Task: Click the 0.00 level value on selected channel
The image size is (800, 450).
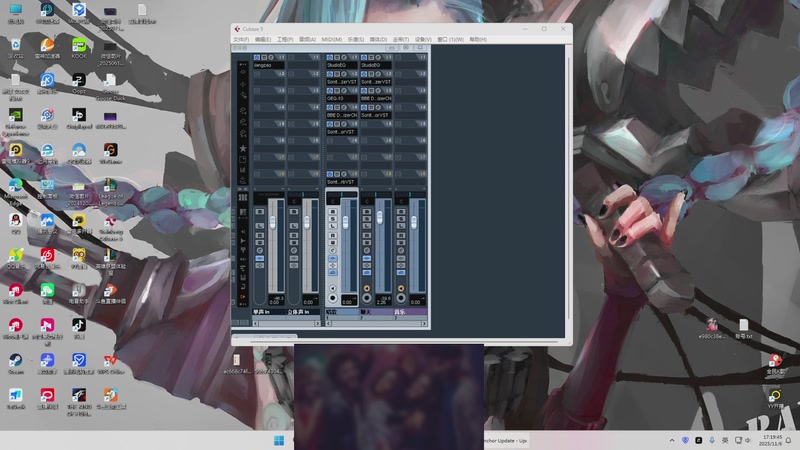Action: (348, 302)
